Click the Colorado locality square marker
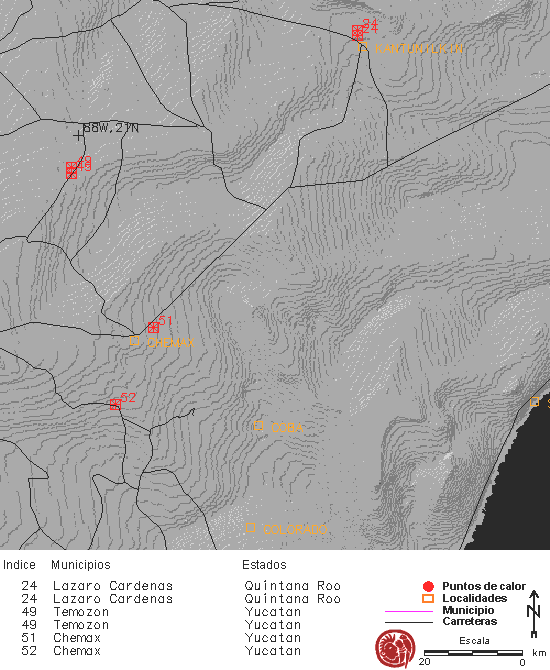The width and height of the screenshot is (550, 670). [x=250, y=528]
